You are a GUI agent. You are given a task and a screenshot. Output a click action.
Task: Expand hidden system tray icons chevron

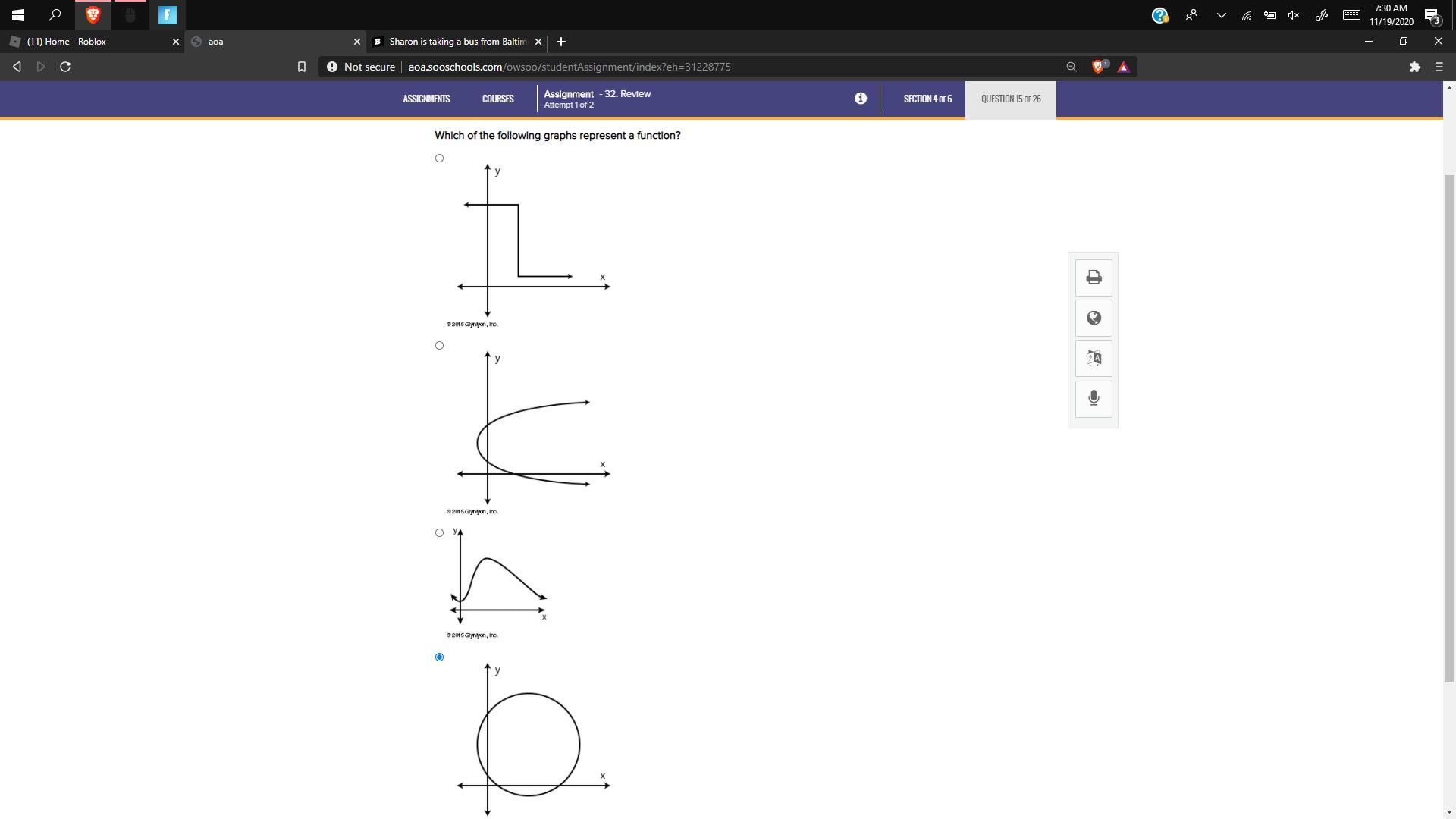click(1221, 15)
